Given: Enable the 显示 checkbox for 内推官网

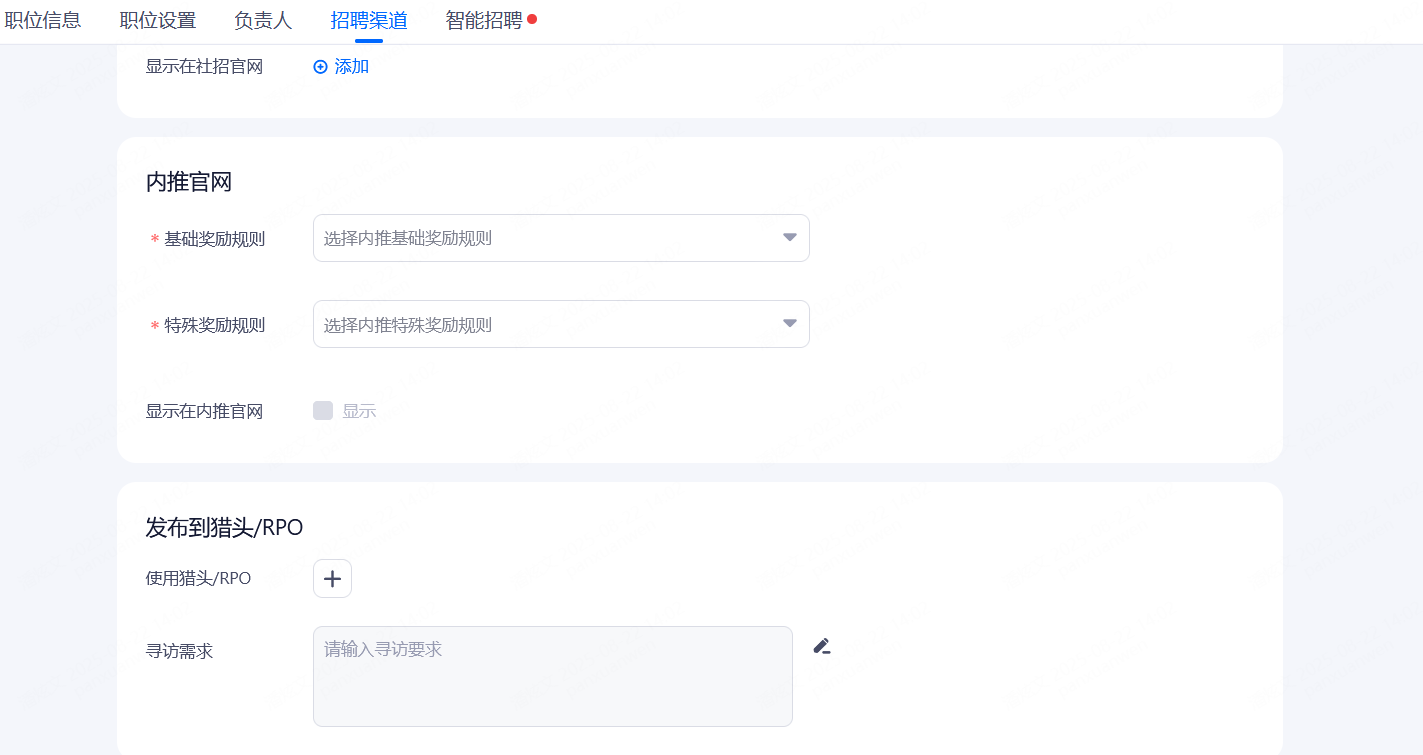Looking at the screenshot, I should (323, 411).
